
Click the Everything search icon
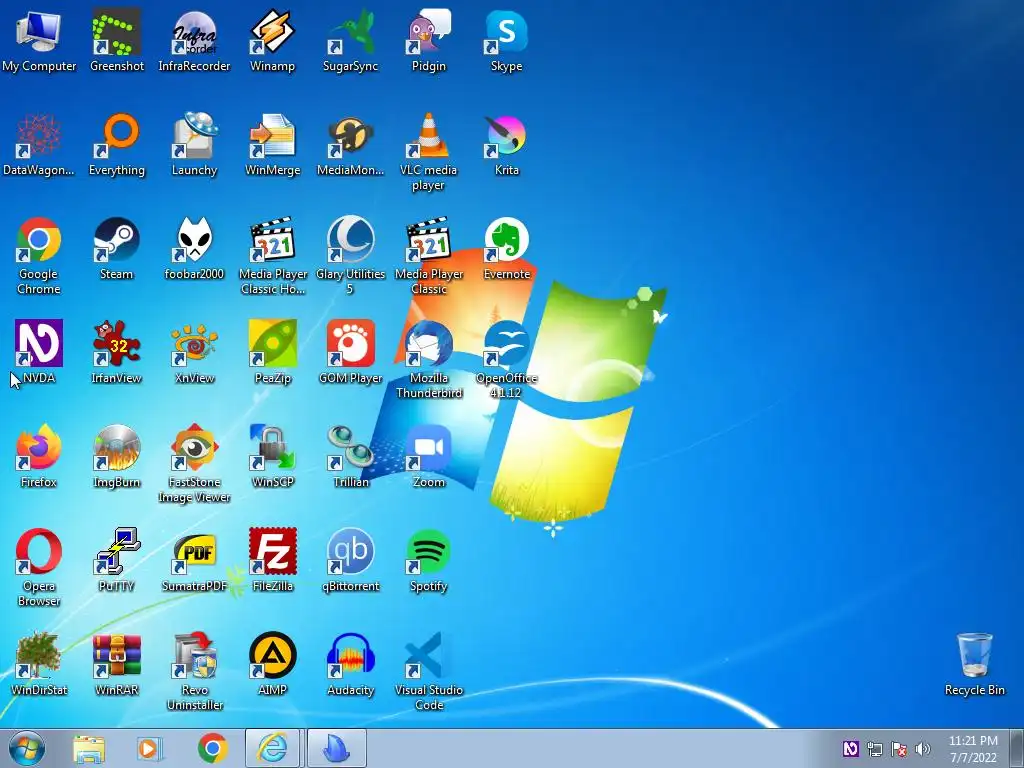pyautogui.click(x=116, y=136)
